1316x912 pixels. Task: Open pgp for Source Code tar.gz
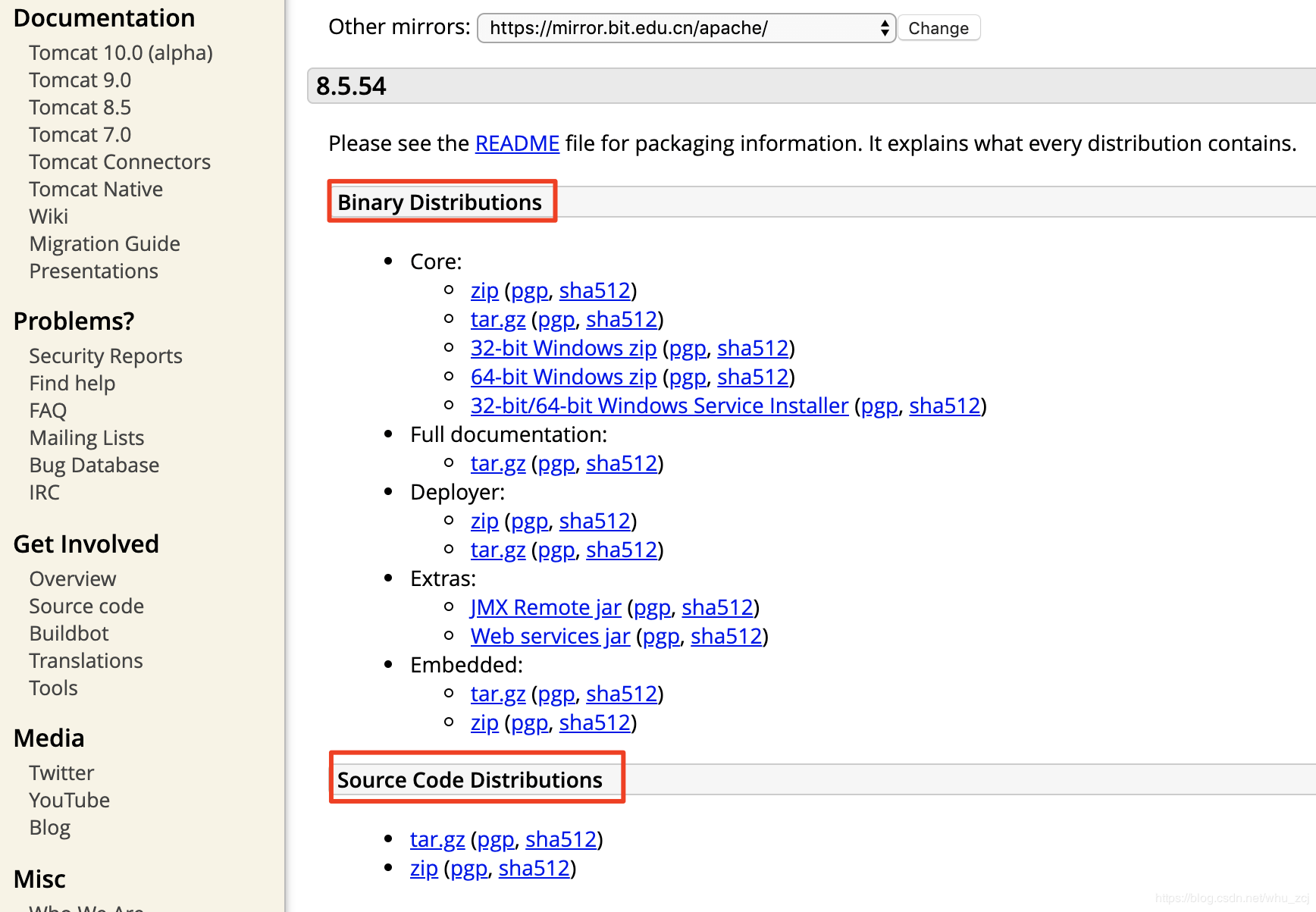pyautogui.click(x=496, y=839)
